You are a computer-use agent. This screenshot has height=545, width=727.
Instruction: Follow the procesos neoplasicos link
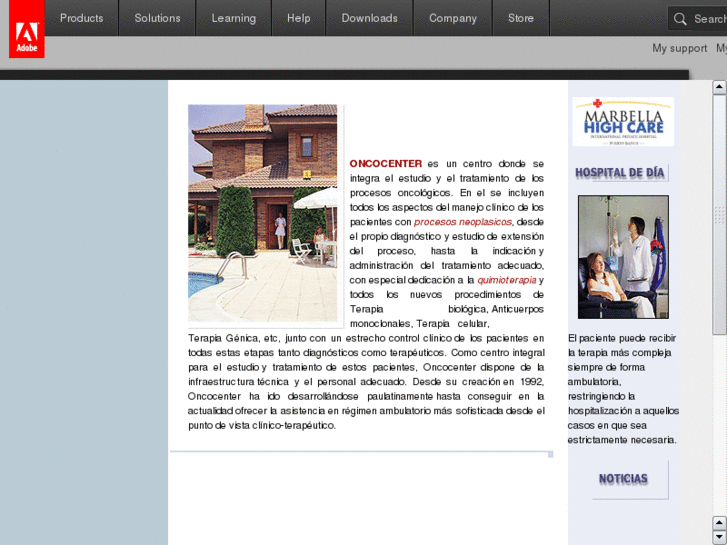pos(463,222)
